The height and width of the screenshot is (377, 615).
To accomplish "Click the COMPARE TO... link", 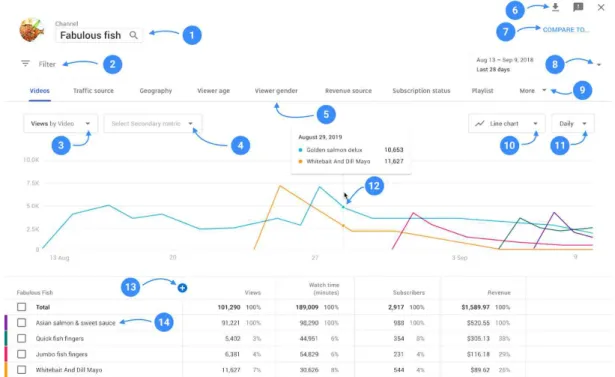I will 566,30.
